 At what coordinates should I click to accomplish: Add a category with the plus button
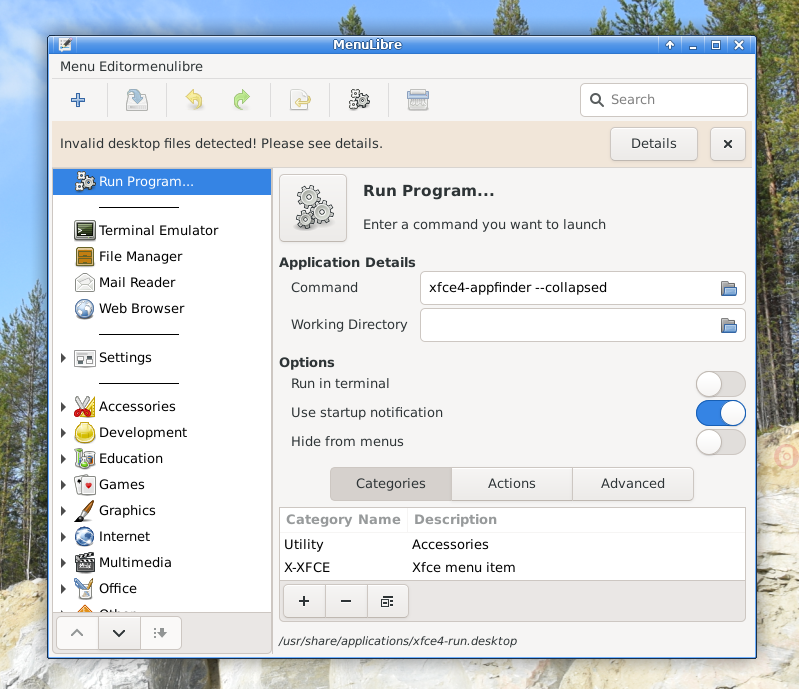coord(304,601)
